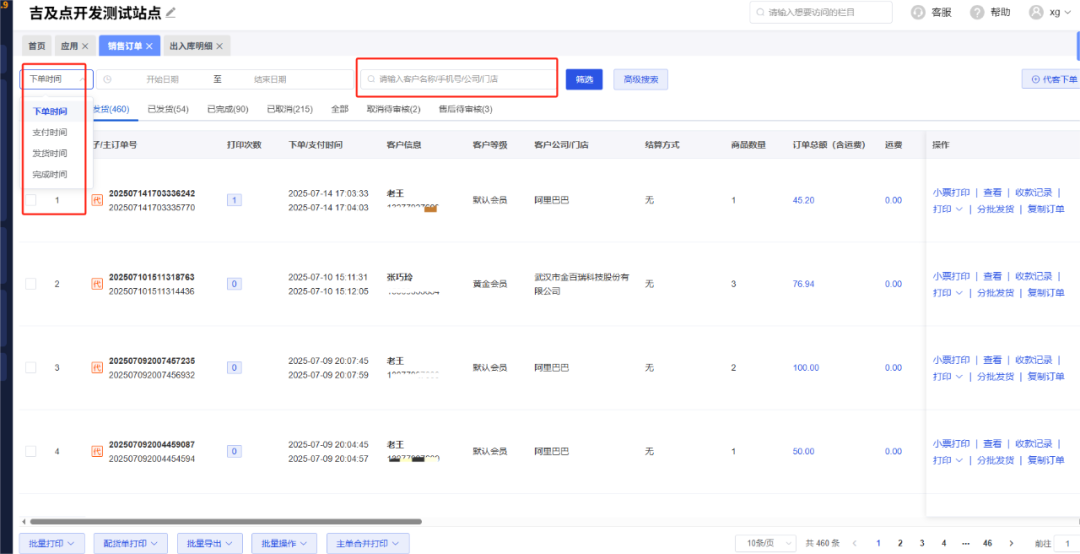Screen dimensions: 1080x554
Task: Switch to the 已完成(90) status tab
Action: pyautogui.click(x=227, y=109)
